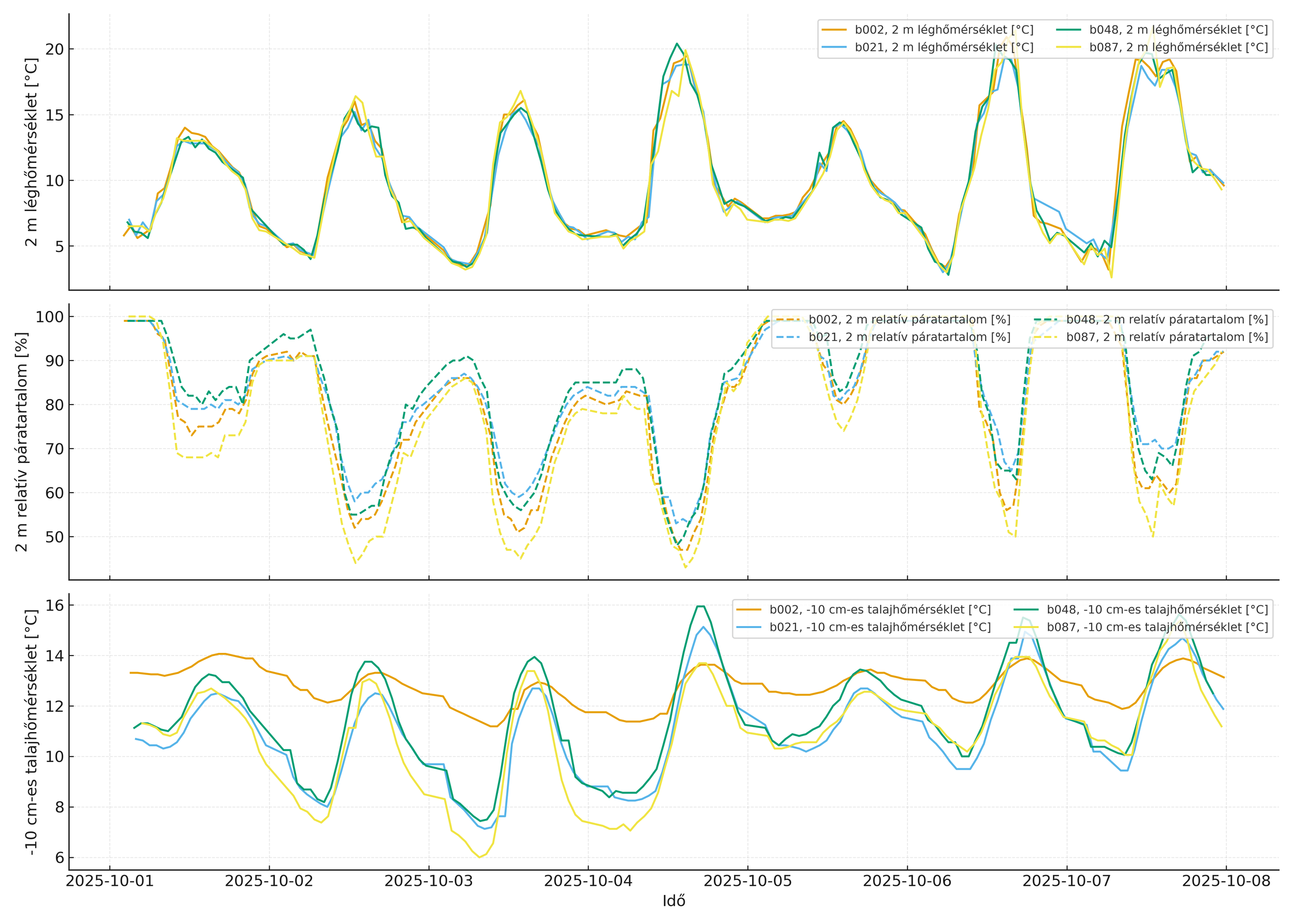Click the 100 tick on humidity axis
The height and width of the screenshot is (924, 1294).
point(50,317)
